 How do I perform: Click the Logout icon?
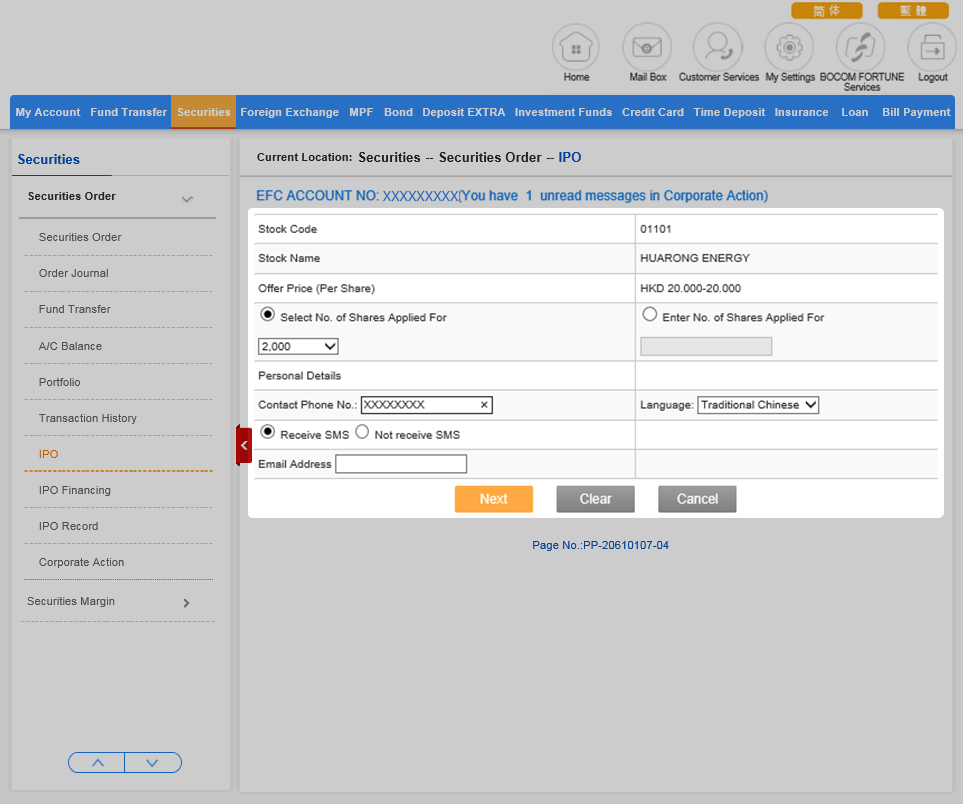pyautogui.click(x=932, y=47)
